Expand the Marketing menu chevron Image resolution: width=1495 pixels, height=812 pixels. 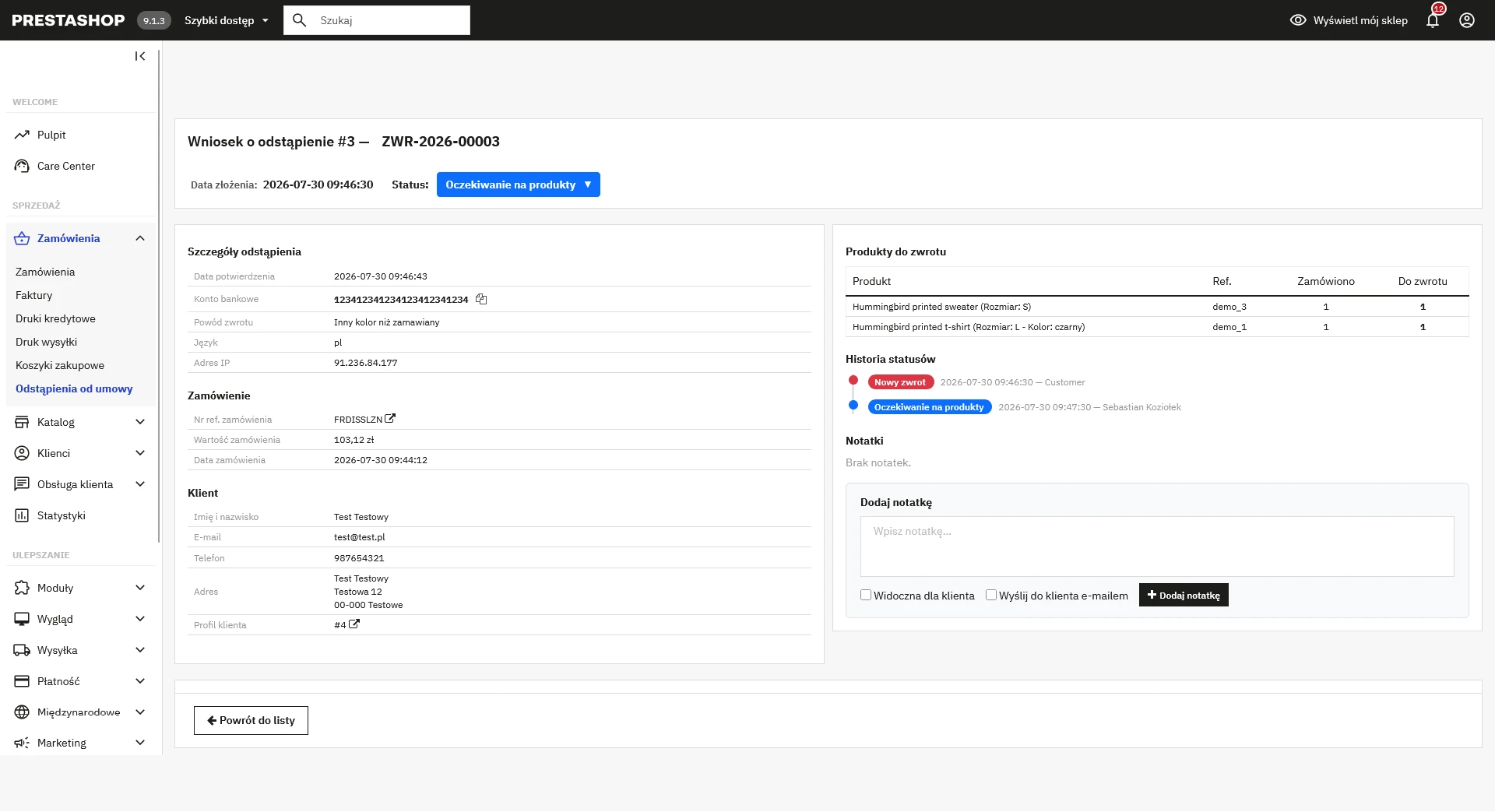coord(140,743)
